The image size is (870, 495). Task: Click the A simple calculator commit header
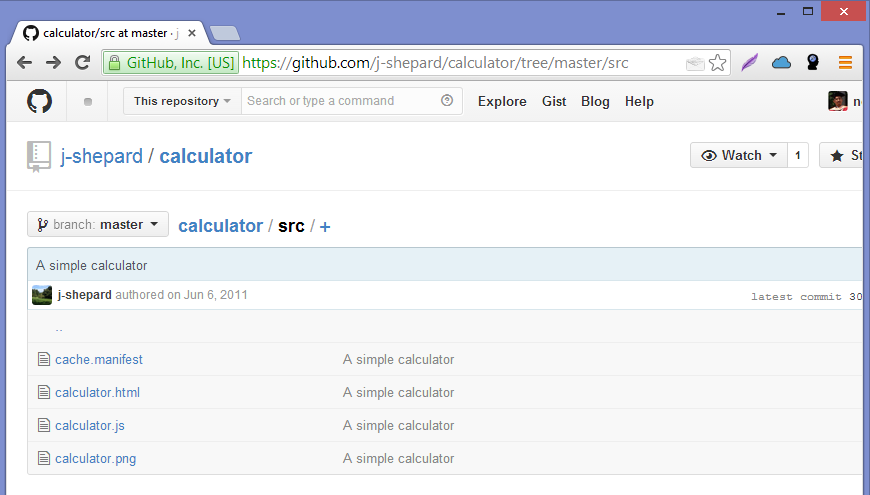point(92,266)
